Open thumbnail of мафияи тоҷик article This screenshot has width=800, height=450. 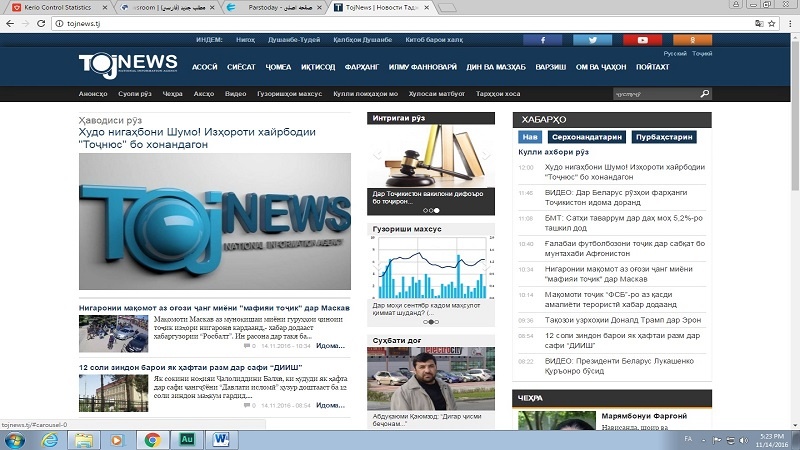click(x=113, y=334)
